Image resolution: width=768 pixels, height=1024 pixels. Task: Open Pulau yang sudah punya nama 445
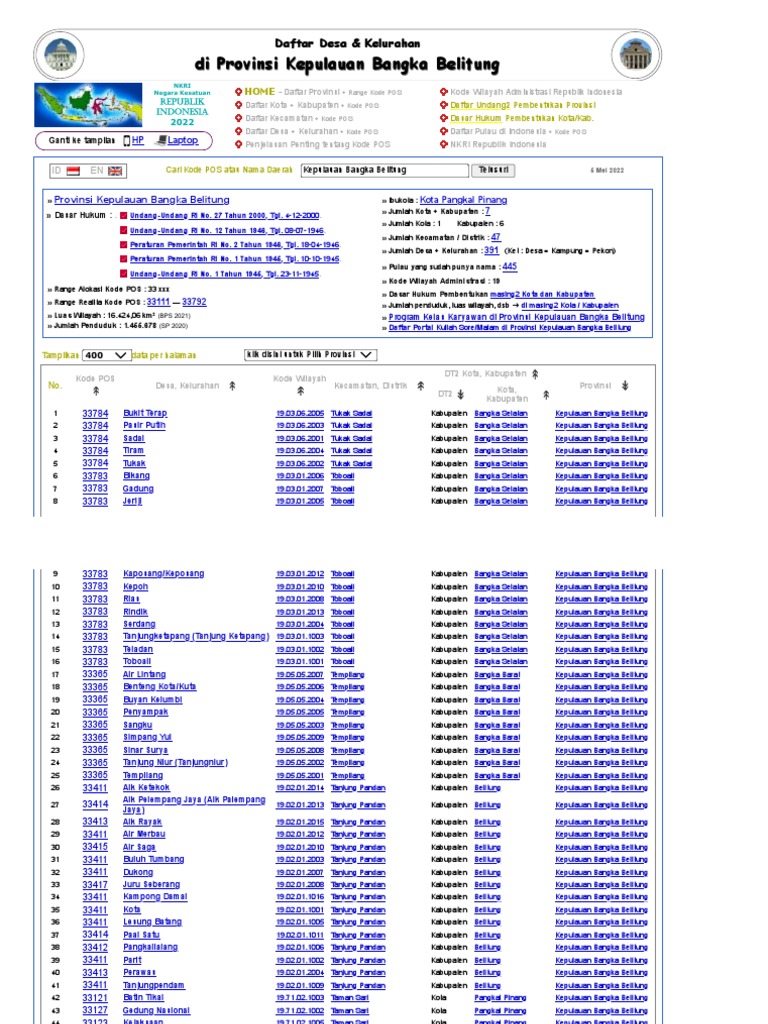tap(509, 266)
